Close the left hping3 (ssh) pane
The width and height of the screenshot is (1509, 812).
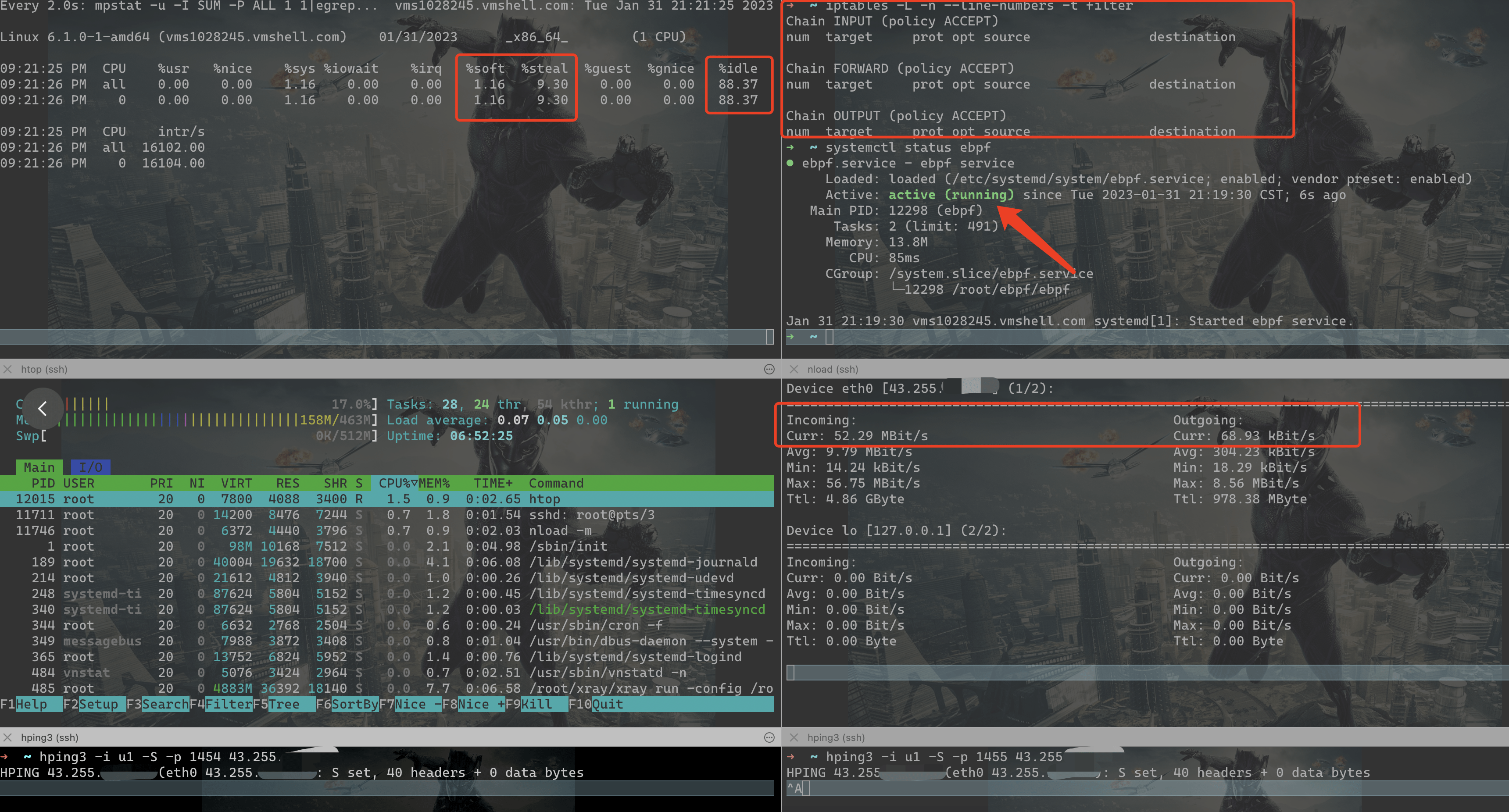pyautogui.click(x=7, y=737)
